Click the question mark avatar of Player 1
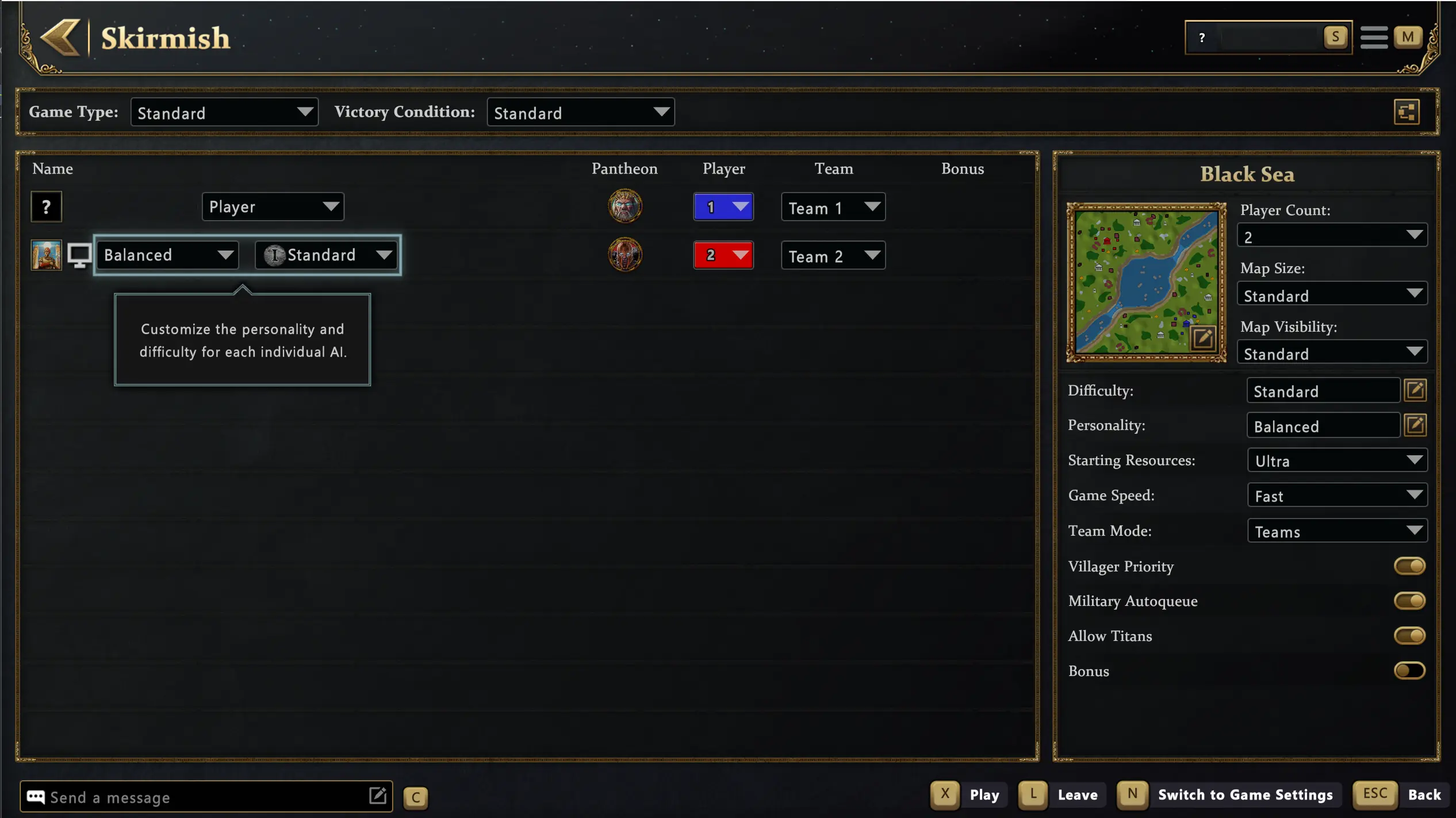The height and width of the screenshot is (818, 1456). [46, 206]
